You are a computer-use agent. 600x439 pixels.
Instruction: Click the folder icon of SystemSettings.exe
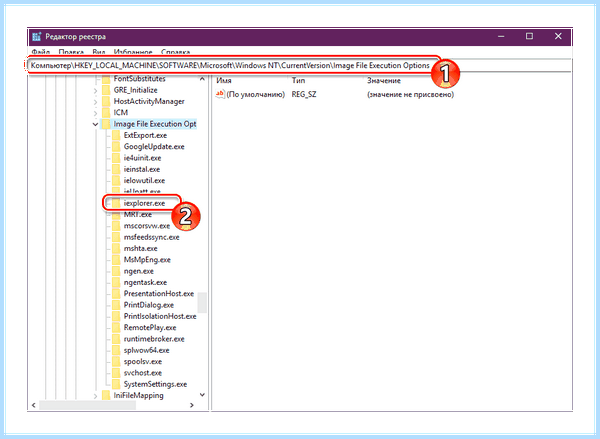pos(116,384)
